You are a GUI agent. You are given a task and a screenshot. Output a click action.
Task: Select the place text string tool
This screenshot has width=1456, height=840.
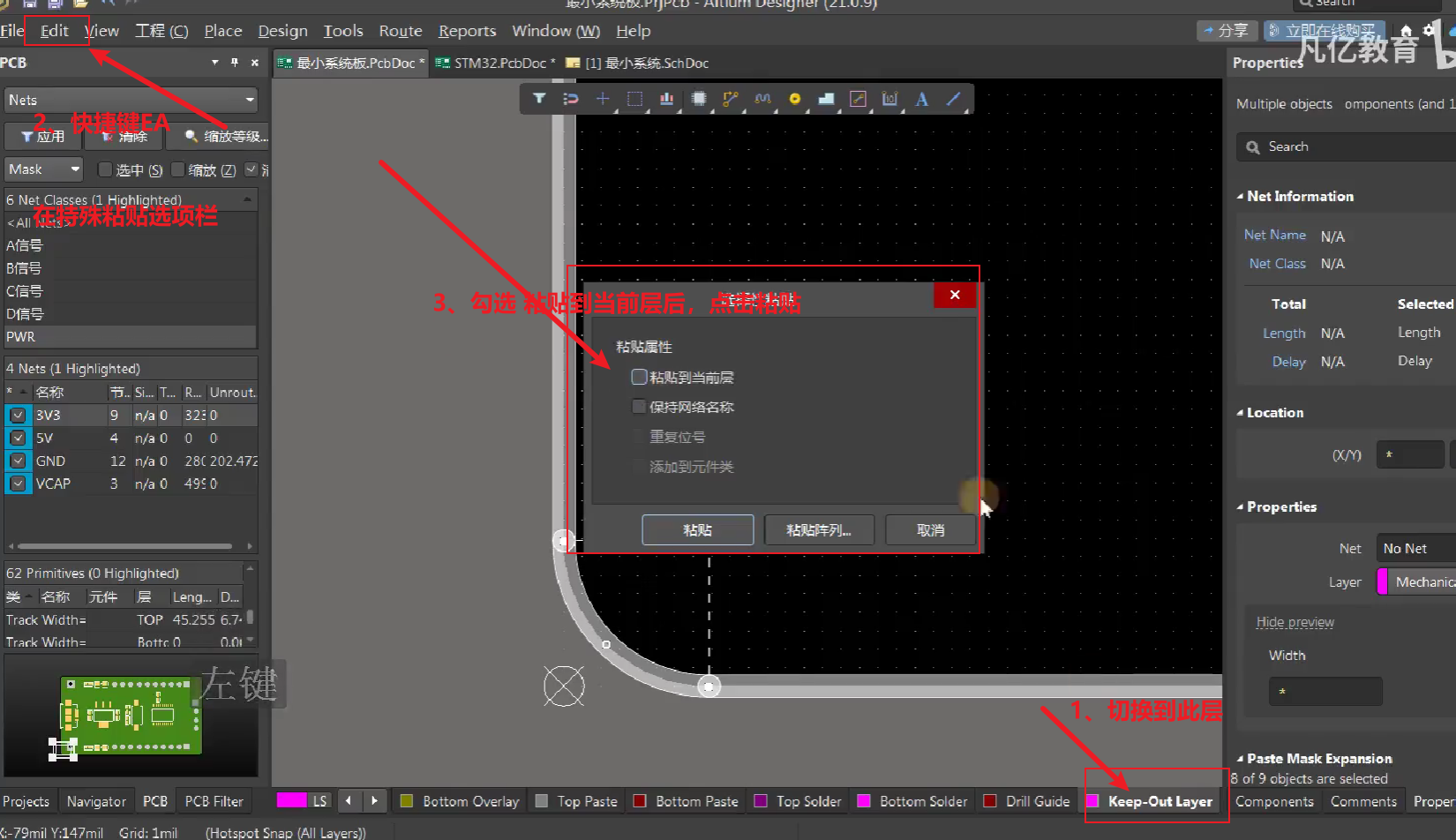921,99
